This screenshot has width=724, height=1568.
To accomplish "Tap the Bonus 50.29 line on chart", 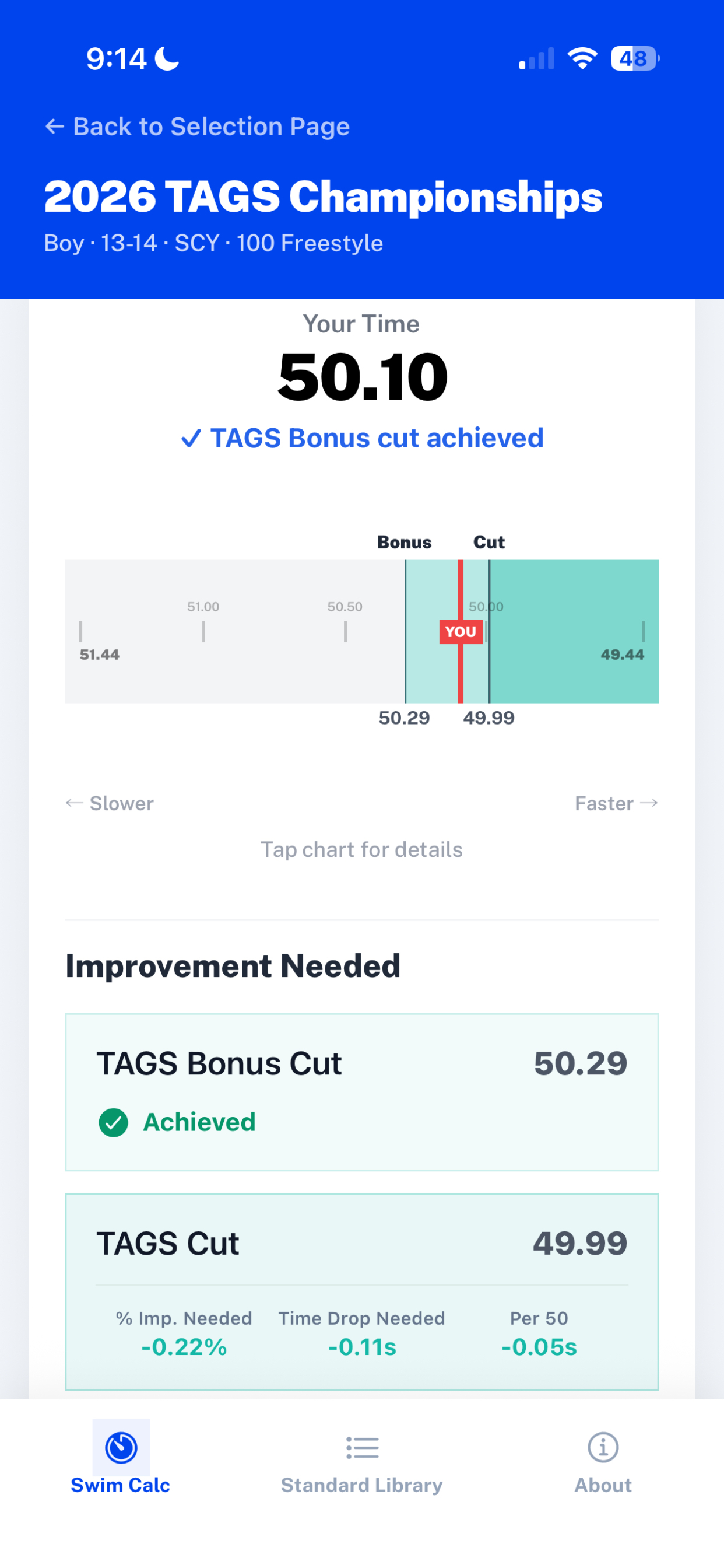I will coord(405,631).
